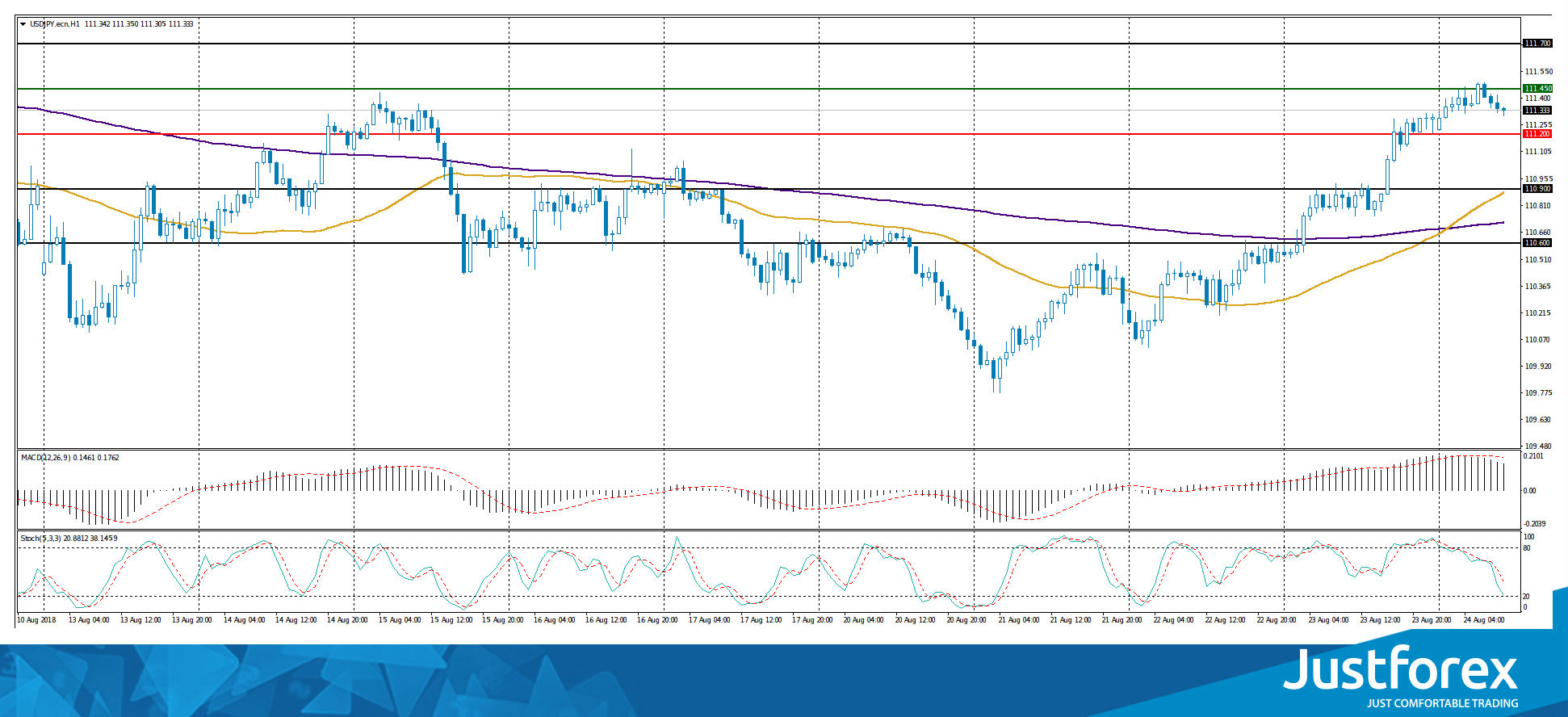Click the 14 Aug 12:00 time label
This screenshot has width=1568, height=717.
point(296,620)
